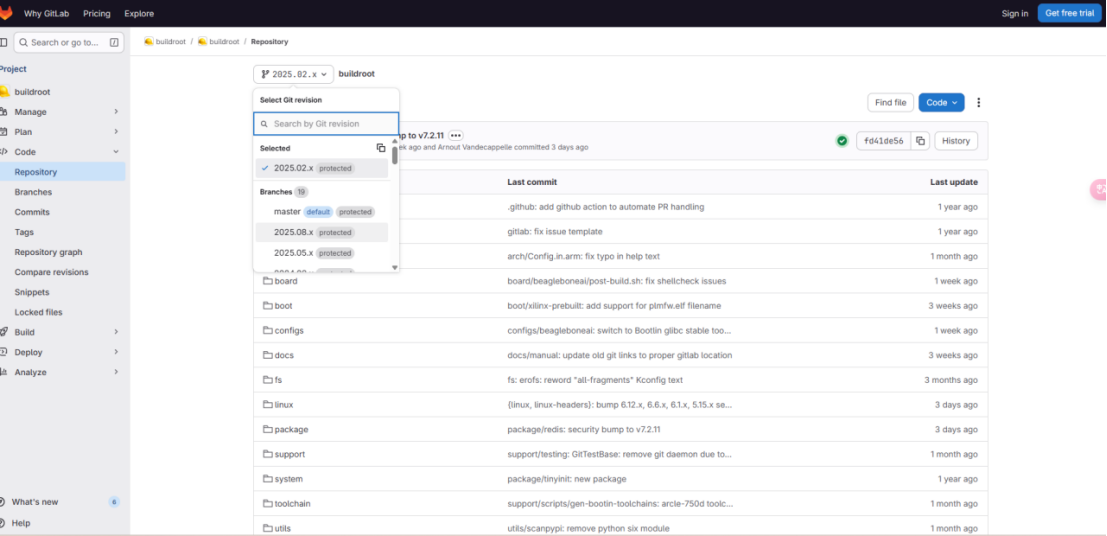Screen dimensions: 1107x536
Task: Click What's new in sidebar
Action: [62, 502]
